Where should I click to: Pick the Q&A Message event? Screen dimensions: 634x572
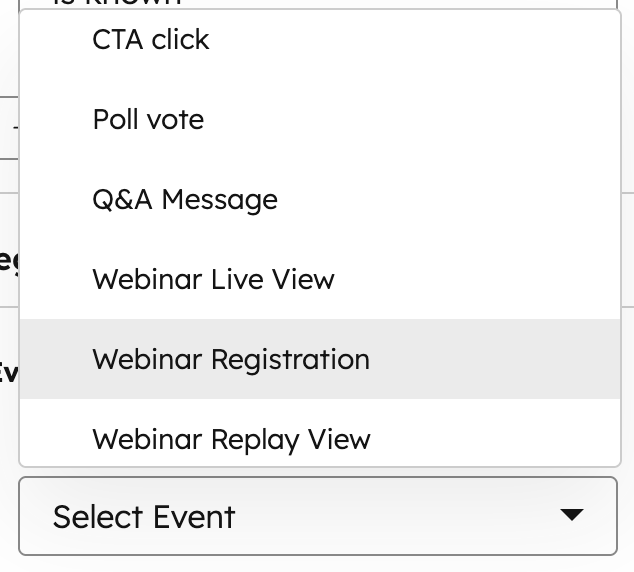pyautogui.click(x=185, y=200)
